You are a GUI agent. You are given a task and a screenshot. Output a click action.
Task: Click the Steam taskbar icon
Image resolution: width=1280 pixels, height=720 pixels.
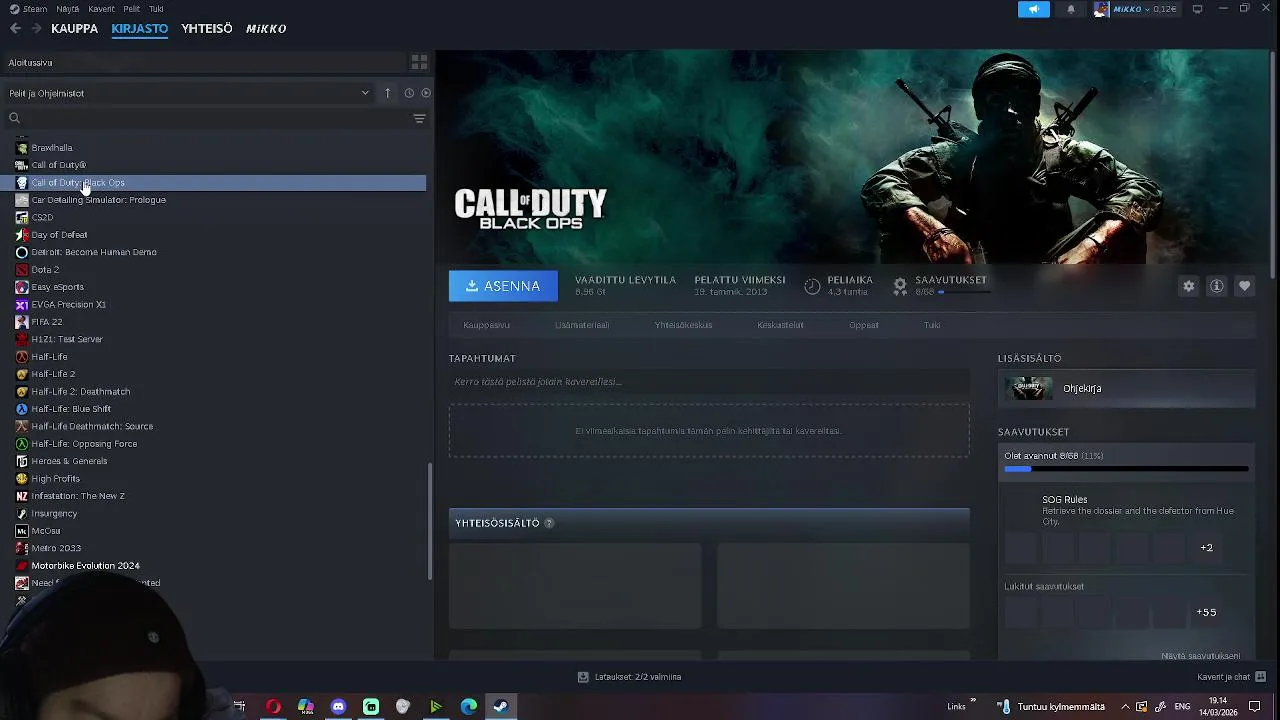tap(501, 706)
